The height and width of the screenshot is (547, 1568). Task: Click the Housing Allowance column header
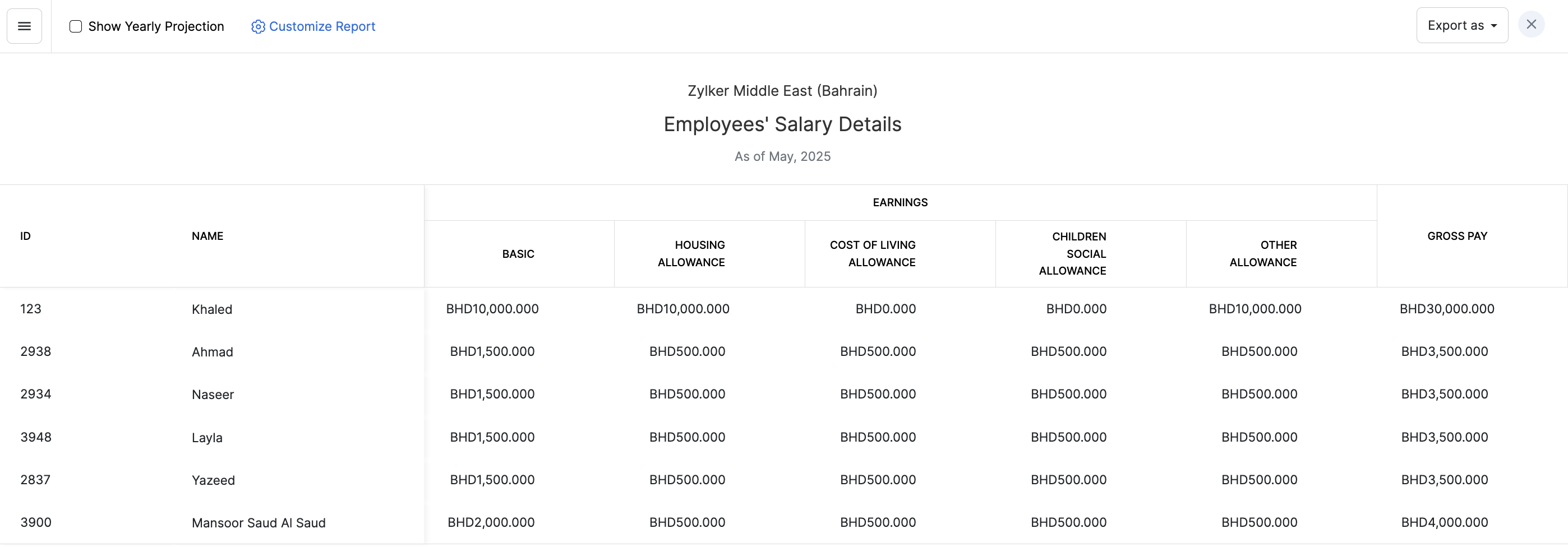691,254
